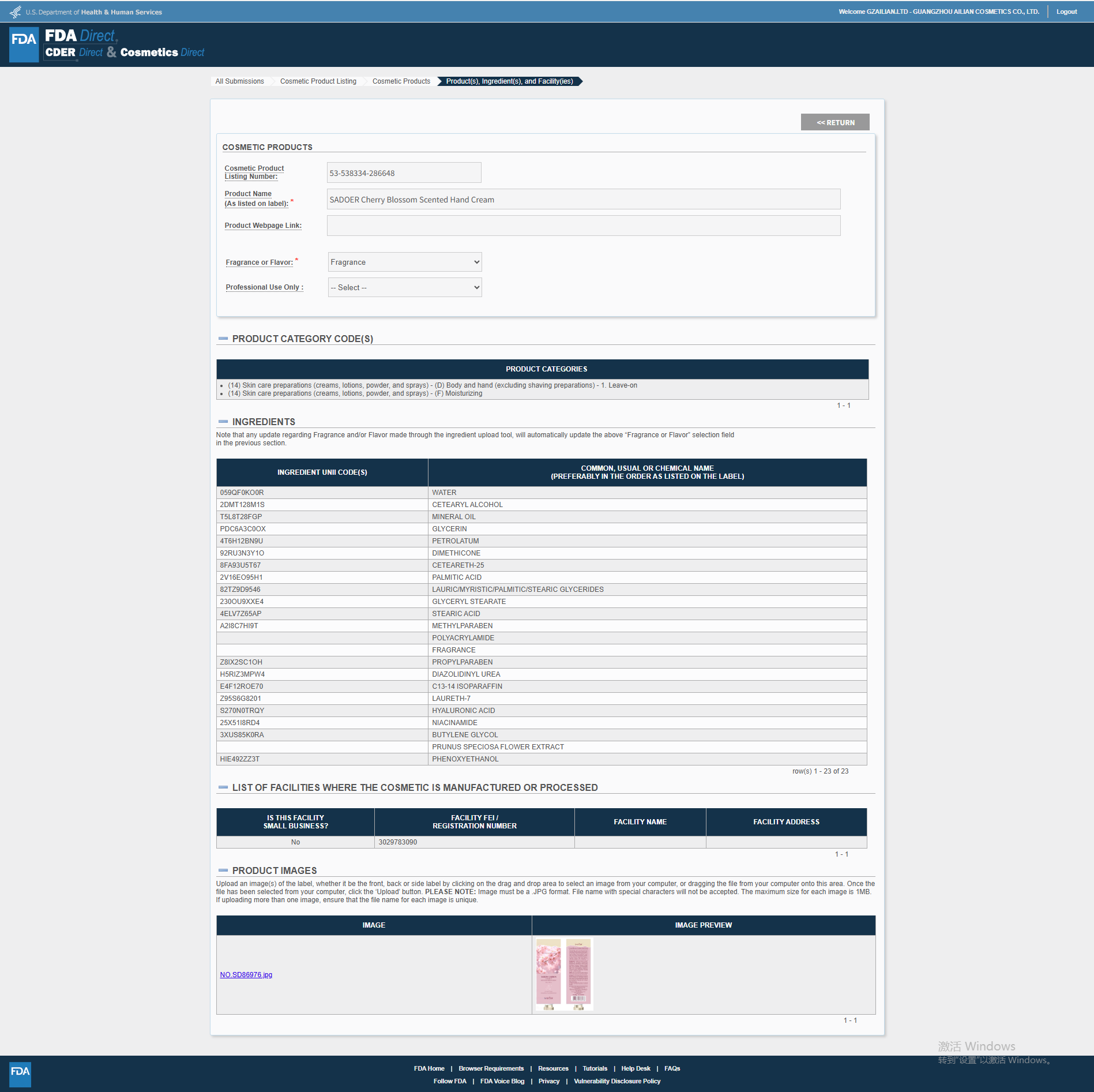Open the NO.SD86976.jpg image link

coord(246,975)
